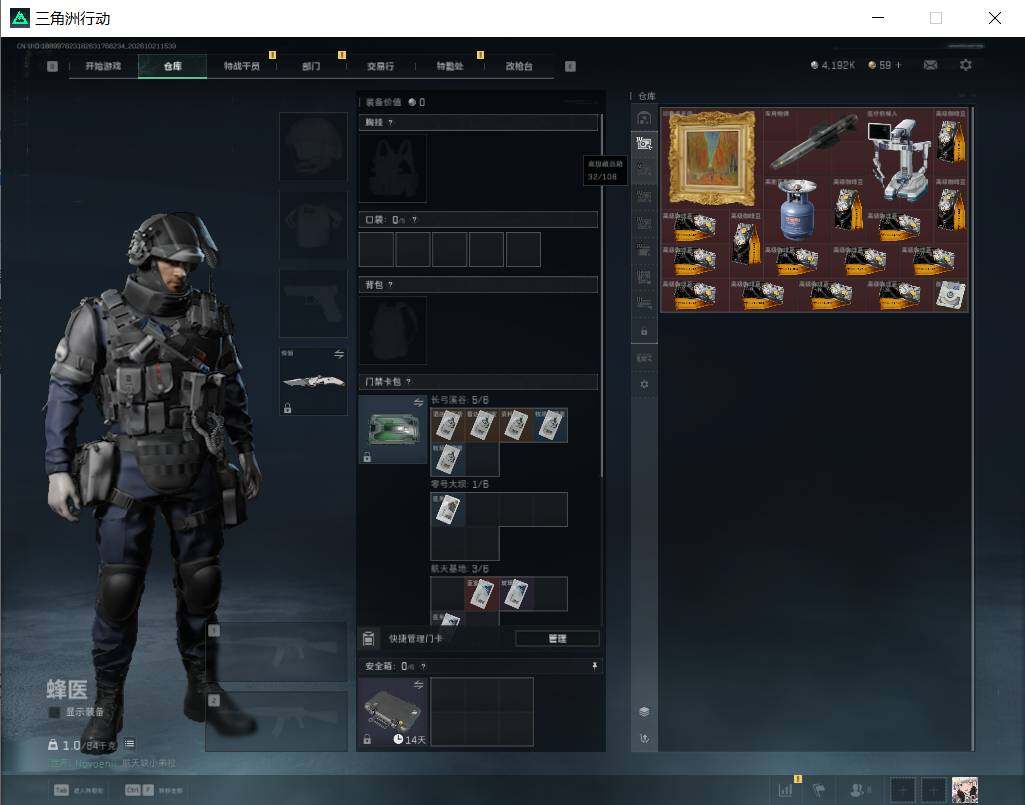
Task: Select the blue gas canister item
Action: [x=797, y=209]
